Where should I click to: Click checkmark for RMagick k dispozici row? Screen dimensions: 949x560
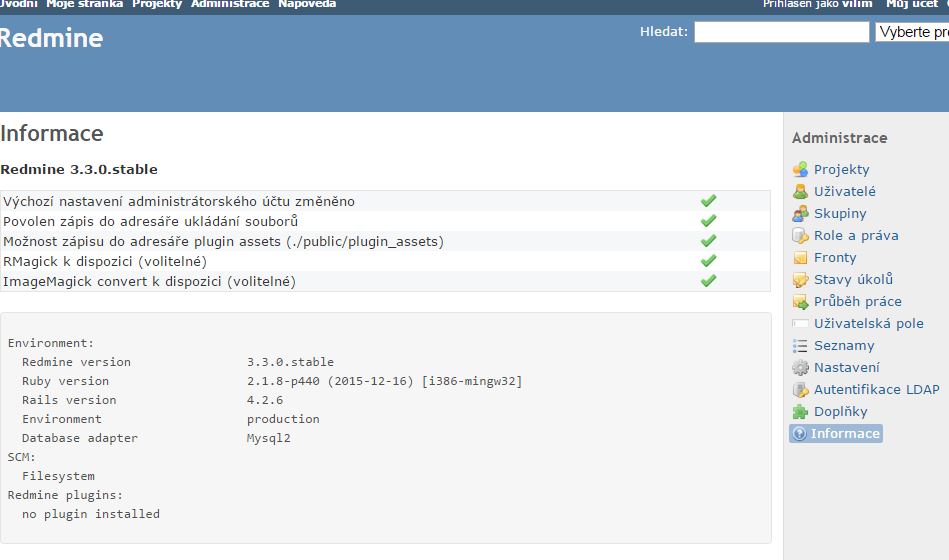708,260
